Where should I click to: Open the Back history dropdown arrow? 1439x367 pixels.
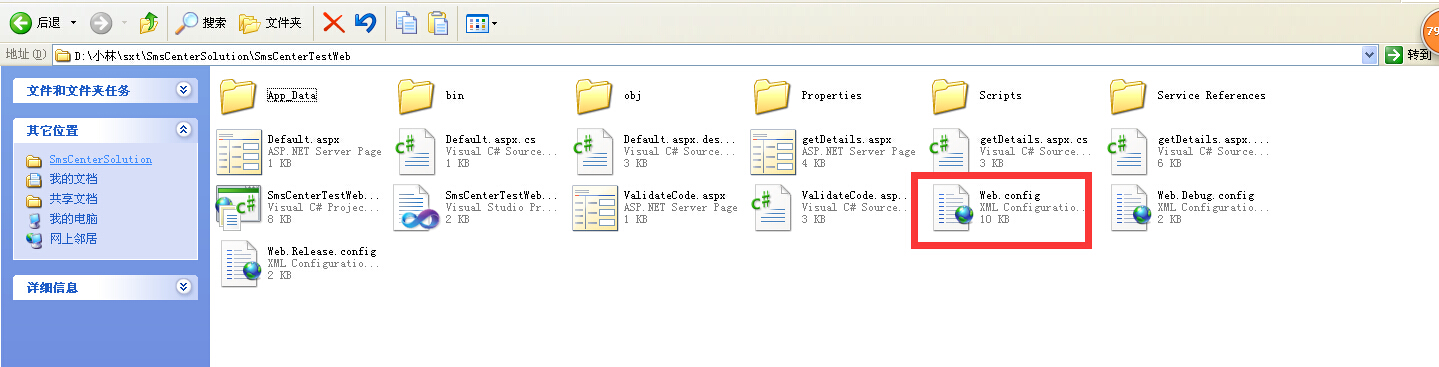click(x=73, y=22)
